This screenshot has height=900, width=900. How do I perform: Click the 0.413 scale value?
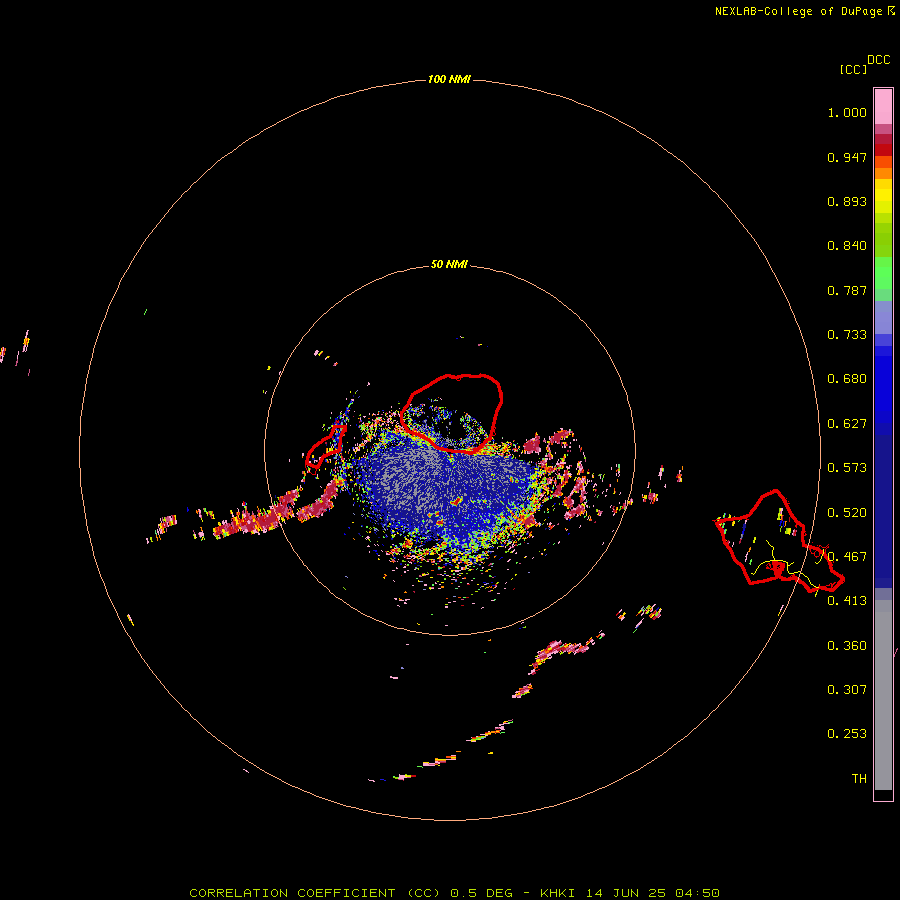point(847,601)
